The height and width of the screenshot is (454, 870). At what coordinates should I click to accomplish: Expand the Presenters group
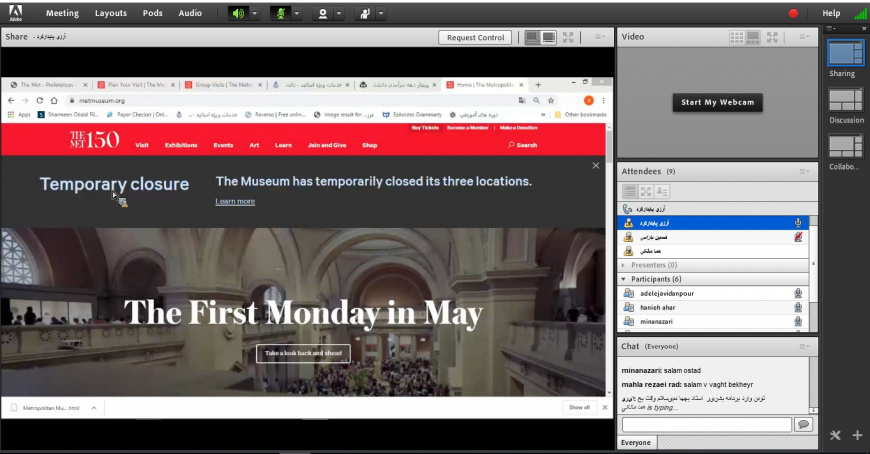tap(624, 265)
